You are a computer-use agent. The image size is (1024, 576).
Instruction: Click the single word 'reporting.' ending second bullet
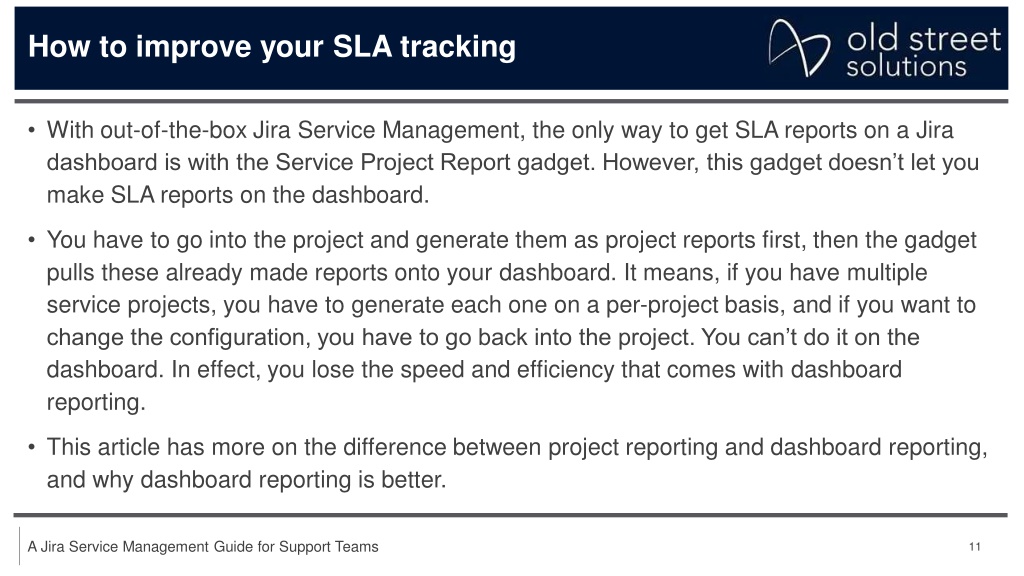(96, 402)
